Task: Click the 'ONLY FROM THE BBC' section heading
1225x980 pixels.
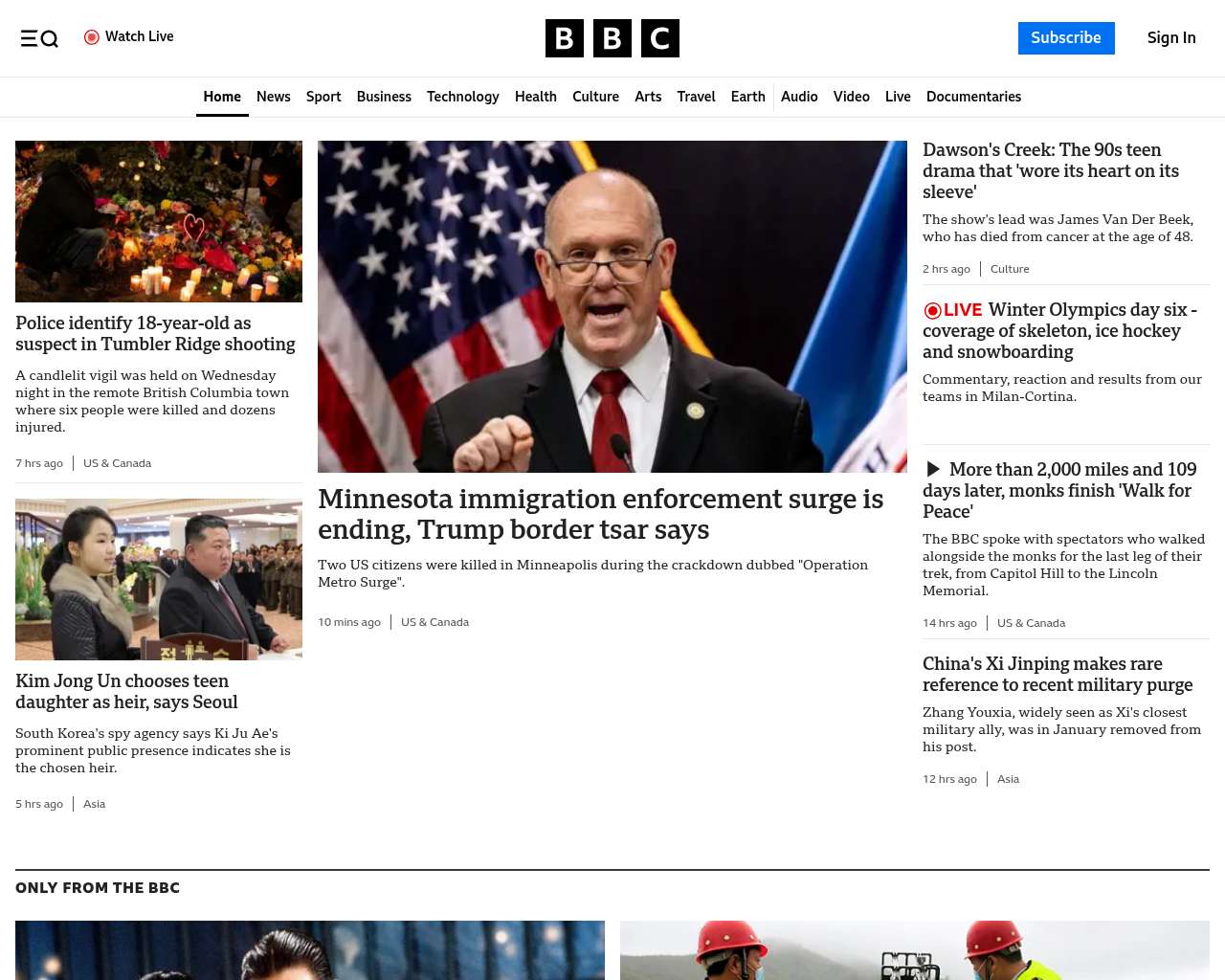Action: [98, 888]
